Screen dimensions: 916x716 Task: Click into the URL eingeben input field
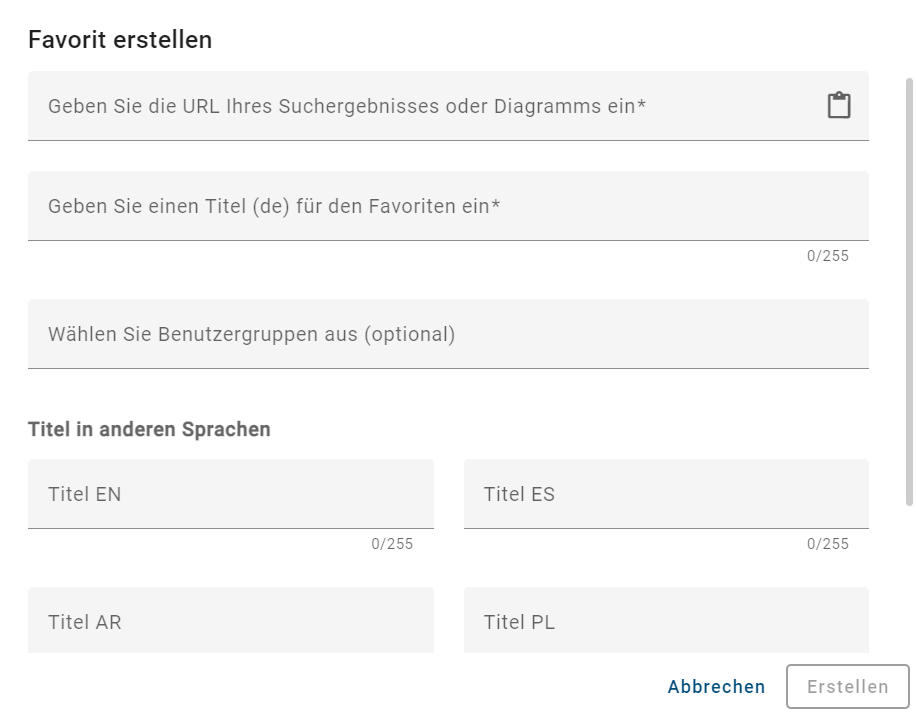pos(400,105)
